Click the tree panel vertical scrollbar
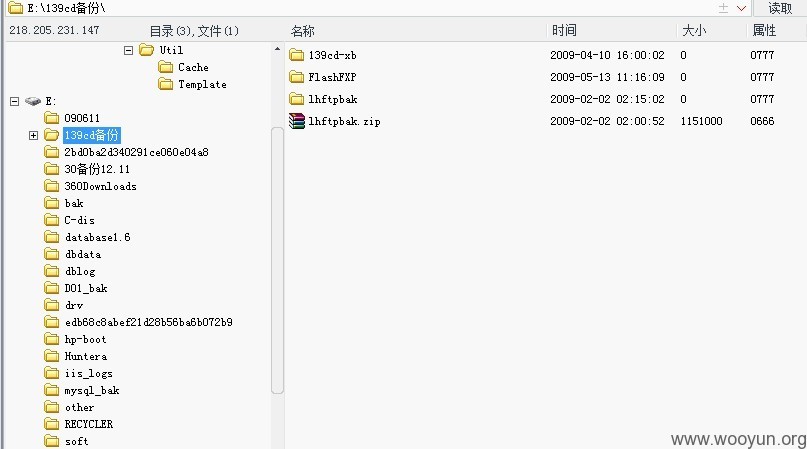807x449 pixels. pos(277,260)
